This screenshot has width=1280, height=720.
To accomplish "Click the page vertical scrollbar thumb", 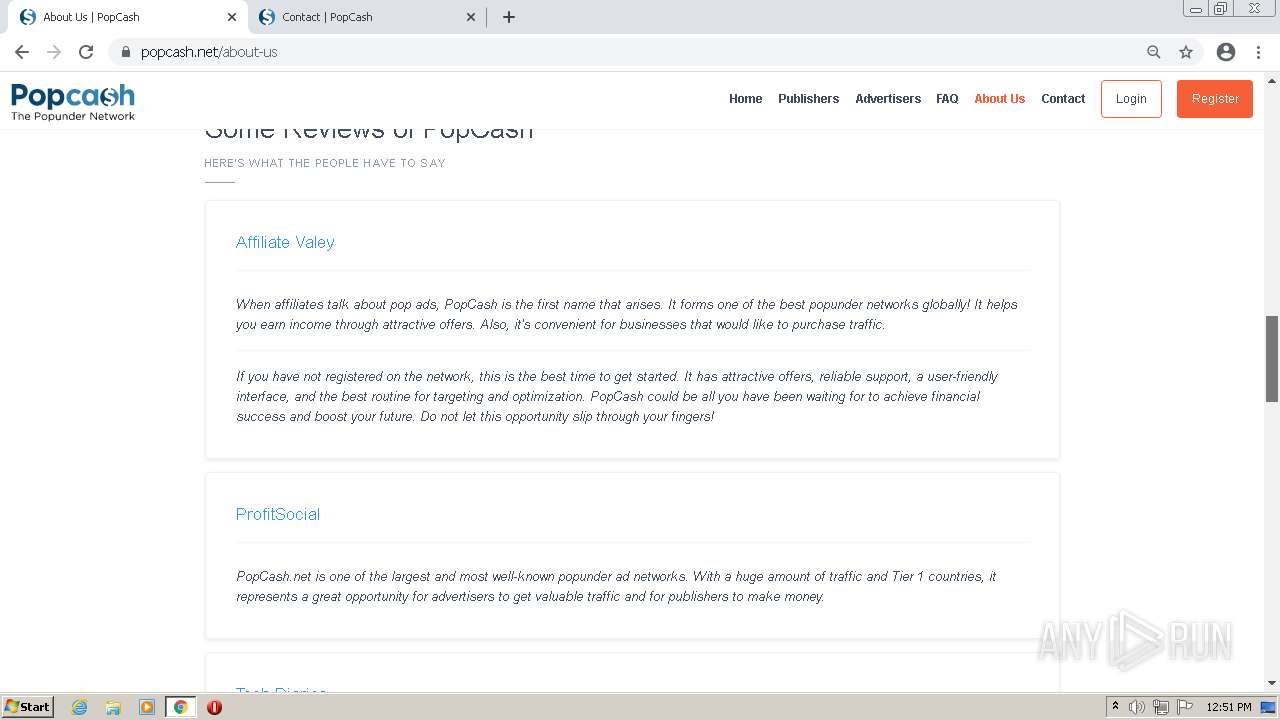I will [x=1272, y=358].
